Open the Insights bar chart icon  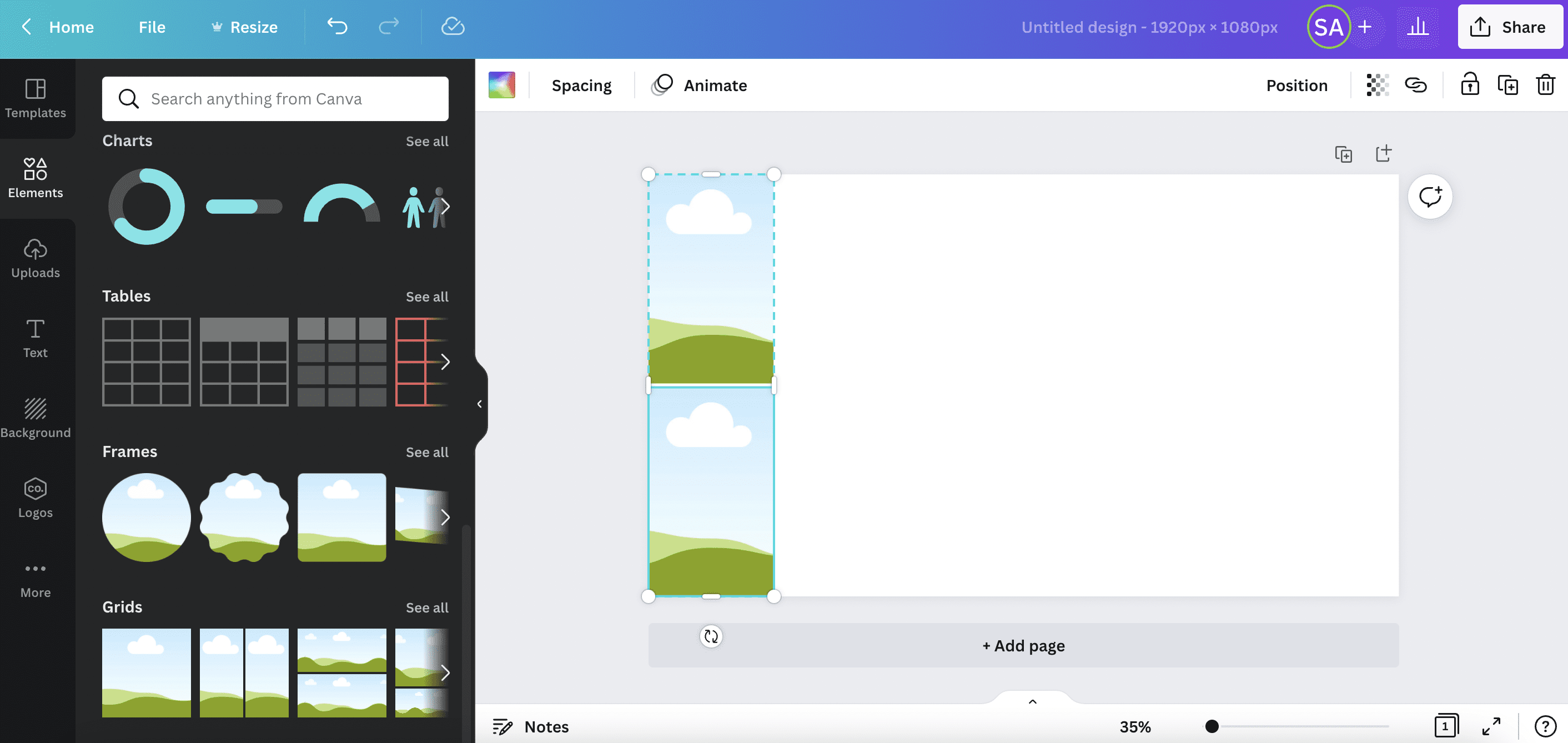1418,27
